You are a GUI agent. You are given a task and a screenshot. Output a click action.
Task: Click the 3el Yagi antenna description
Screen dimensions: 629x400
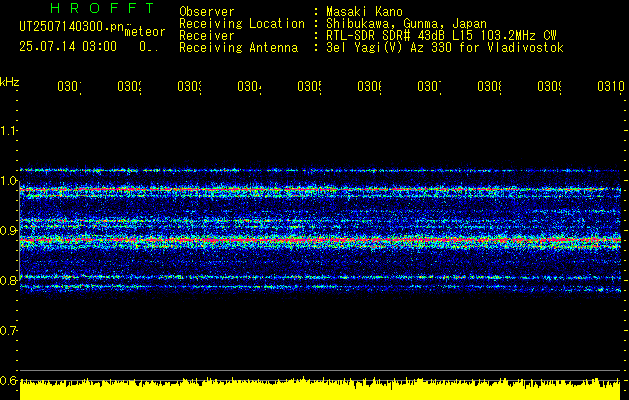(x=445, y=48)
